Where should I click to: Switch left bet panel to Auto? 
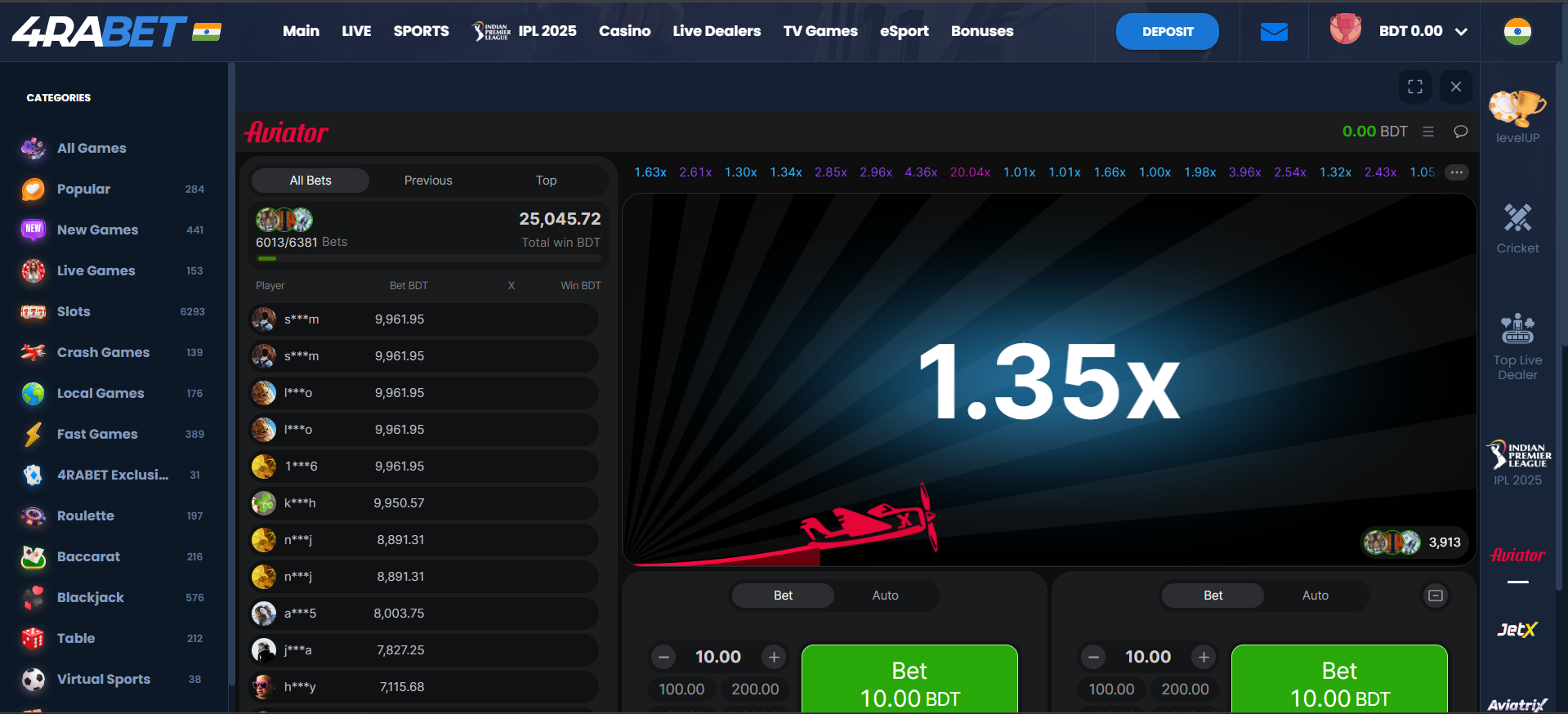885,596
